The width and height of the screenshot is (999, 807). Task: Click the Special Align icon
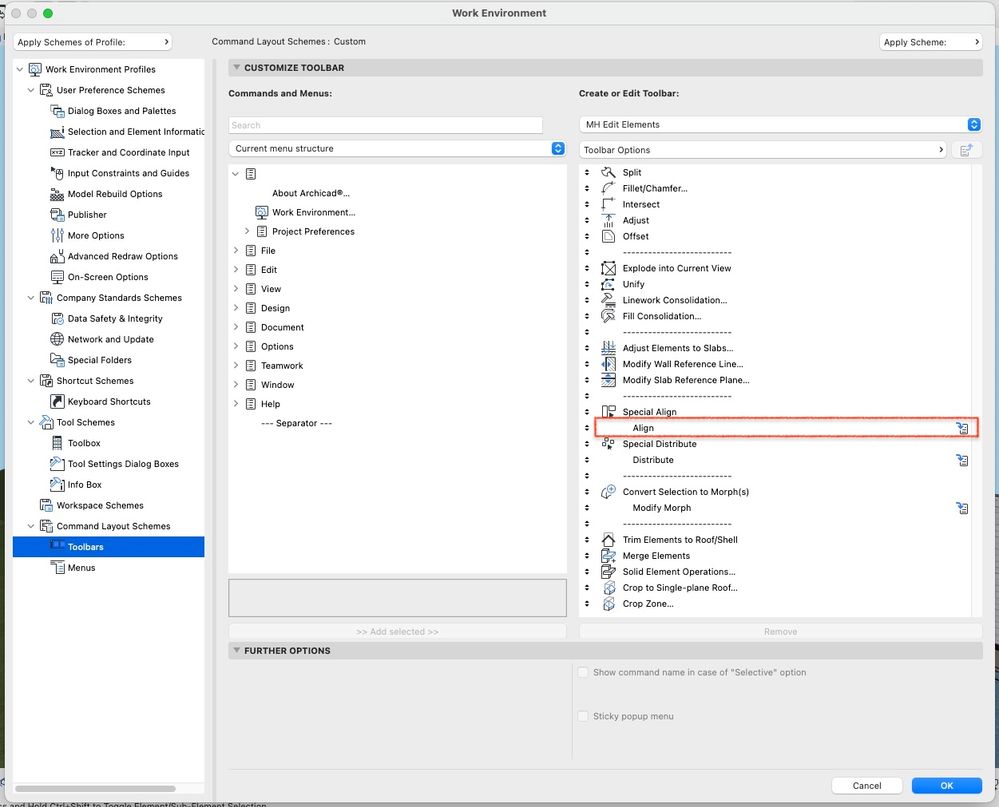click(x=608, y=411)
